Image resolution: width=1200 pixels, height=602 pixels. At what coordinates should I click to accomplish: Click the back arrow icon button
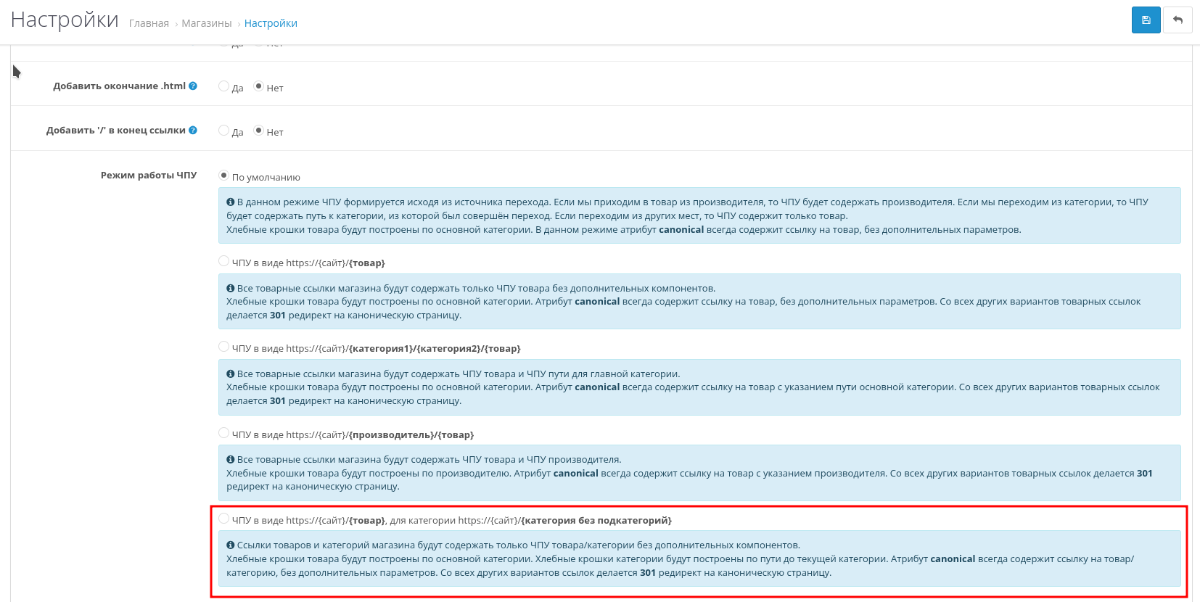point(1178,20)
